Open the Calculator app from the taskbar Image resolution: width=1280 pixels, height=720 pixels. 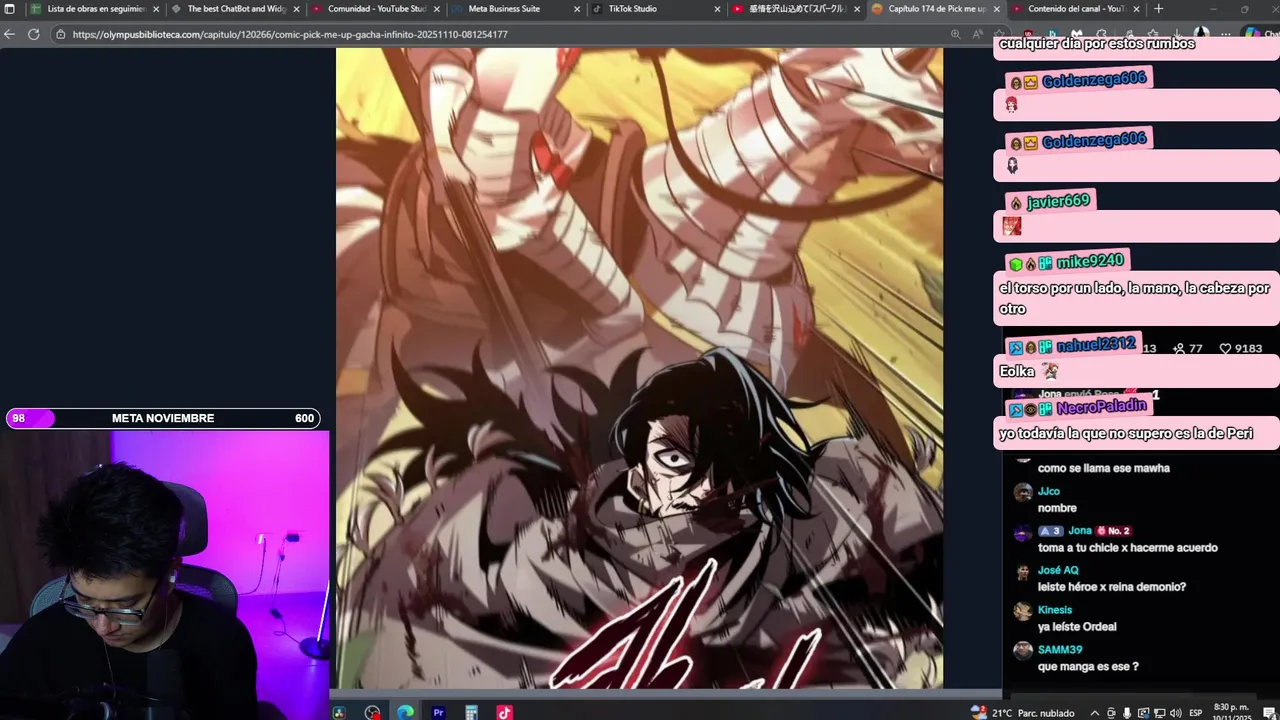click(471, 713)
